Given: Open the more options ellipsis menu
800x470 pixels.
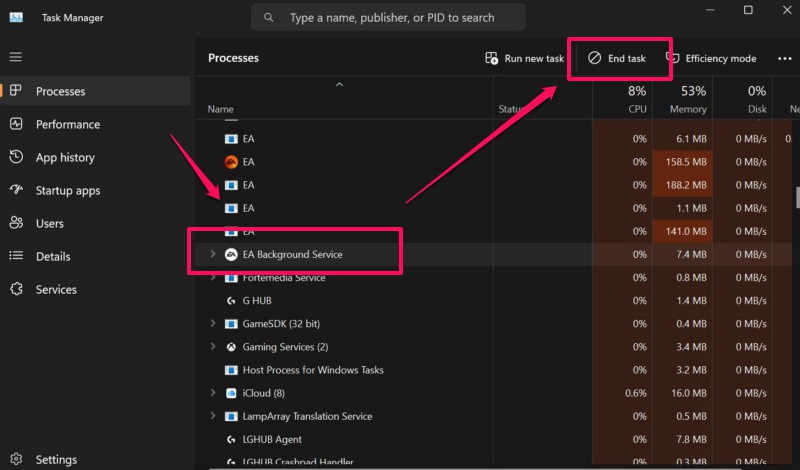Looking at the screenshot, I should (783, 59).
